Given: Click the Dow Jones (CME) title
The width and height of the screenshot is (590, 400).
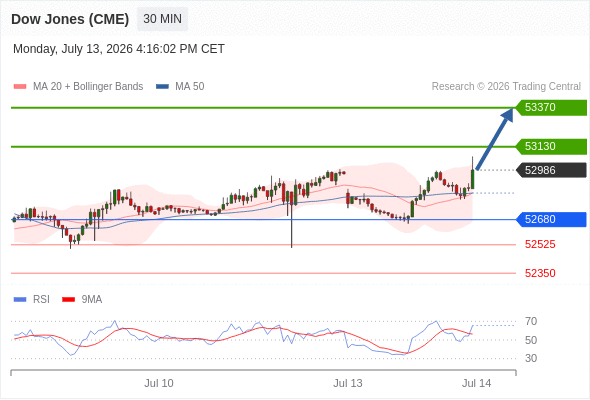Looking at the screenshot, I should pos(70,19).
